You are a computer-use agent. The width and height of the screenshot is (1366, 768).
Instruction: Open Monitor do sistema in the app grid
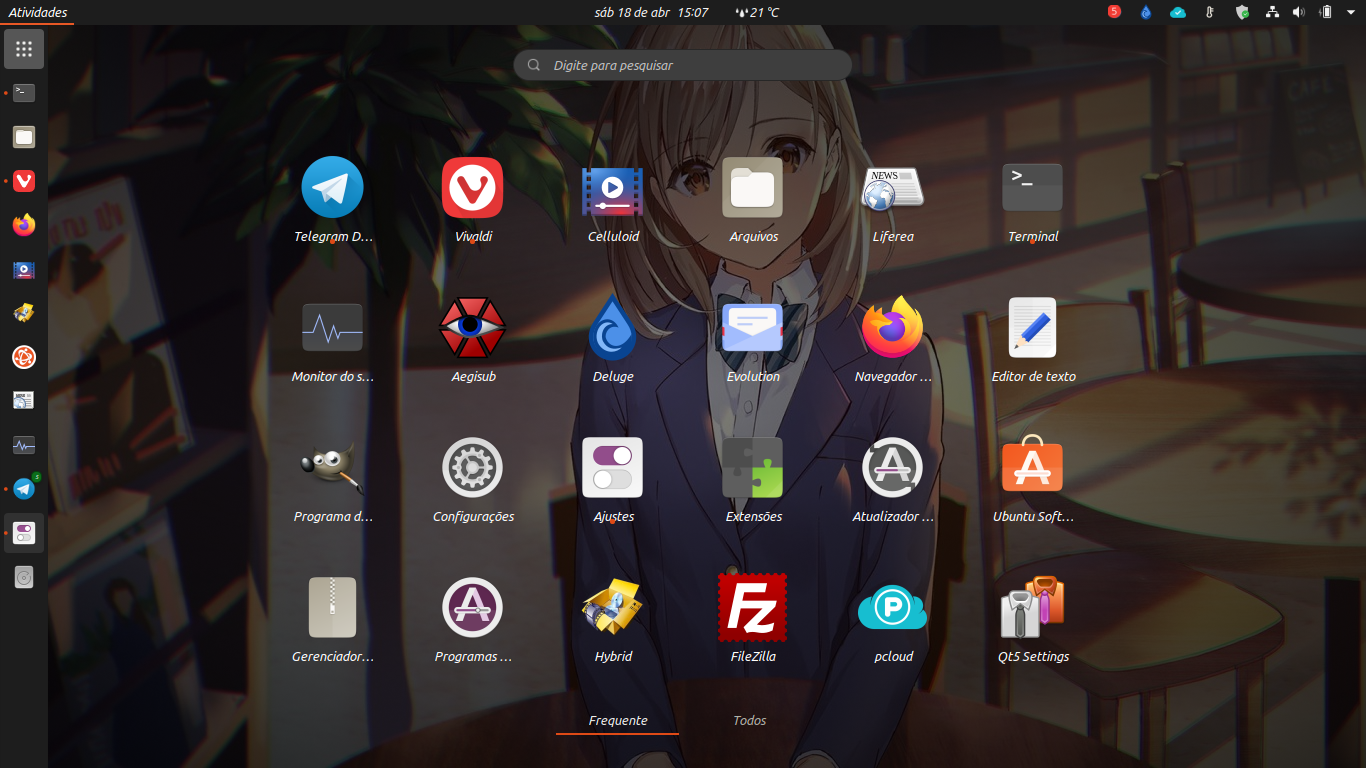(x=333, y=328)
